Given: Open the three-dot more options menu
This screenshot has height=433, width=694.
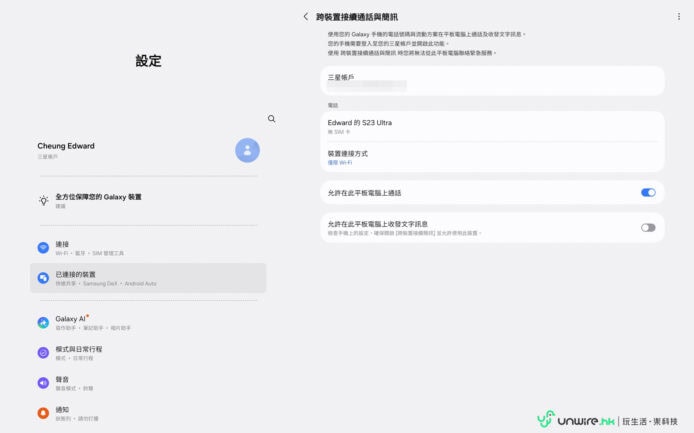Looking at the screenshot, I should 679,17.
